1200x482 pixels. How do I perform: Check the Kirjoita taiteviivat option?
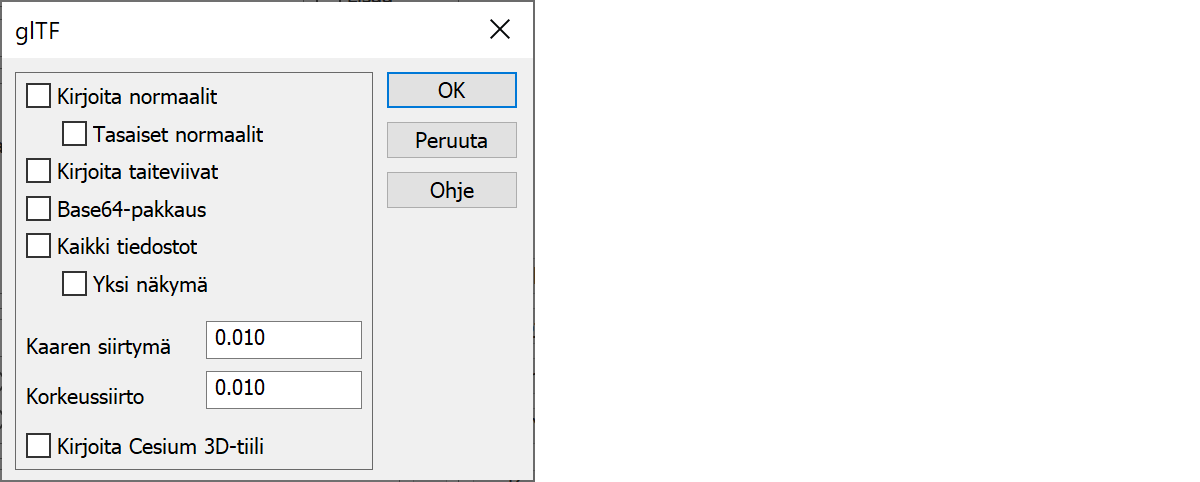[x=38, y=171]
